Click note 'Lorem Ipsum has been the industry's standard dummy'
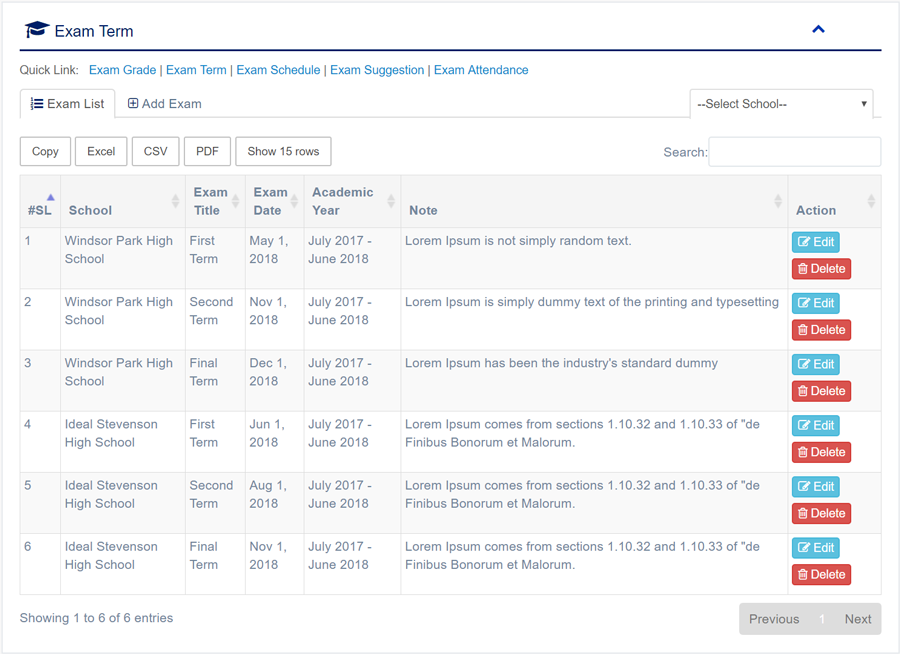 click(x=561, y=363)
